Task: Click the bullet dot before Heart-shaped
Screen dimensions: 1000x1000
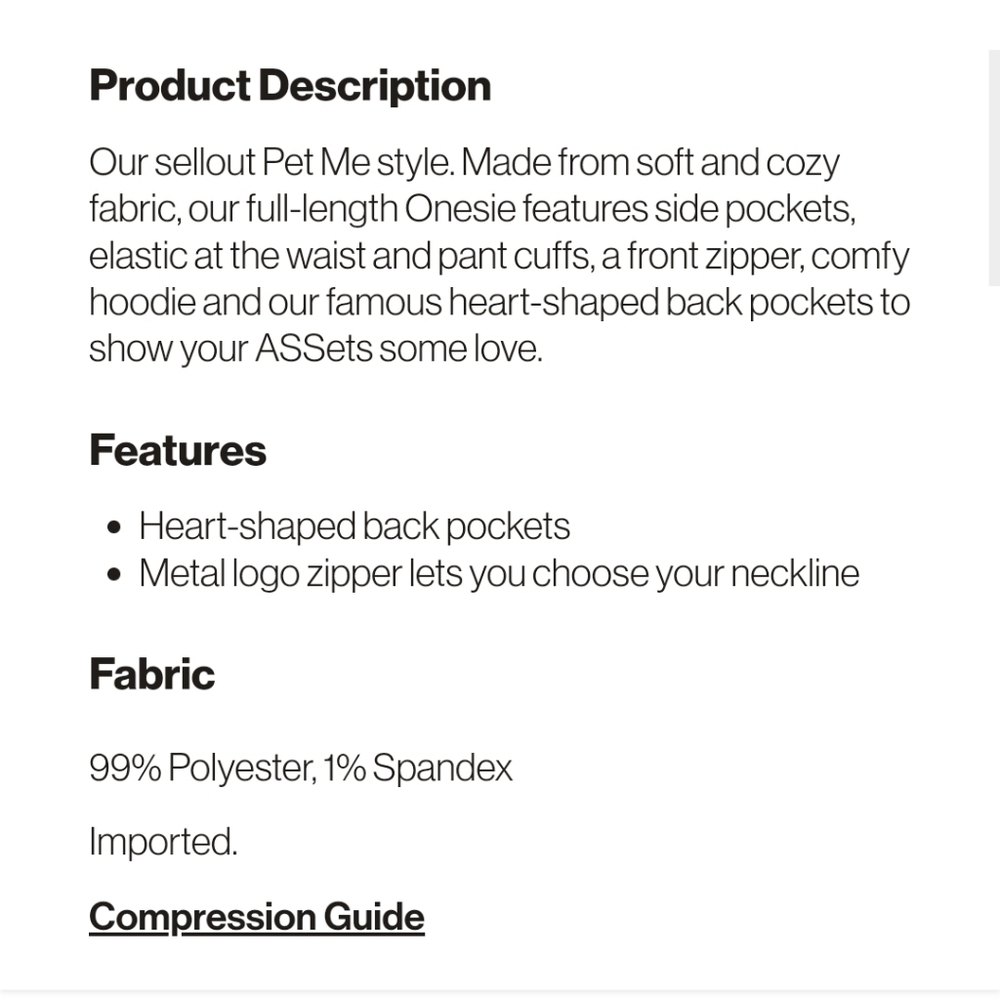Action: 114,528
